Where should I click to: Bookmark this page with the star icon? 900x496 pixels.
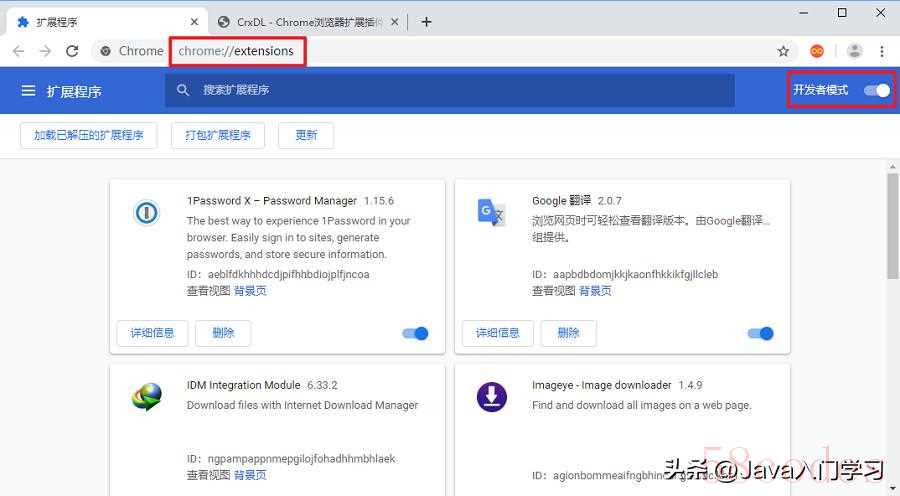pyautogui.click(x=783, y=51)
